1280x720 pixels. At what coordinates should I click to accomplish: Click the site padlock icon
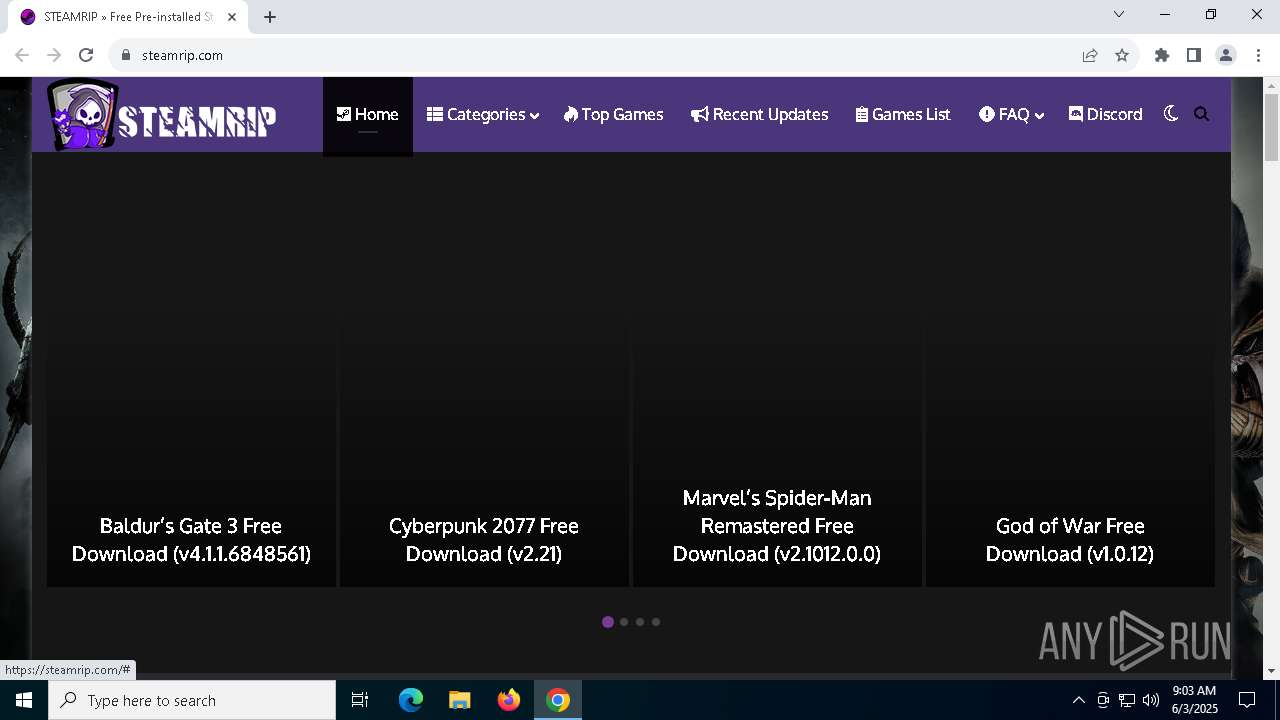pyautogui.click(x=126, y=55)
